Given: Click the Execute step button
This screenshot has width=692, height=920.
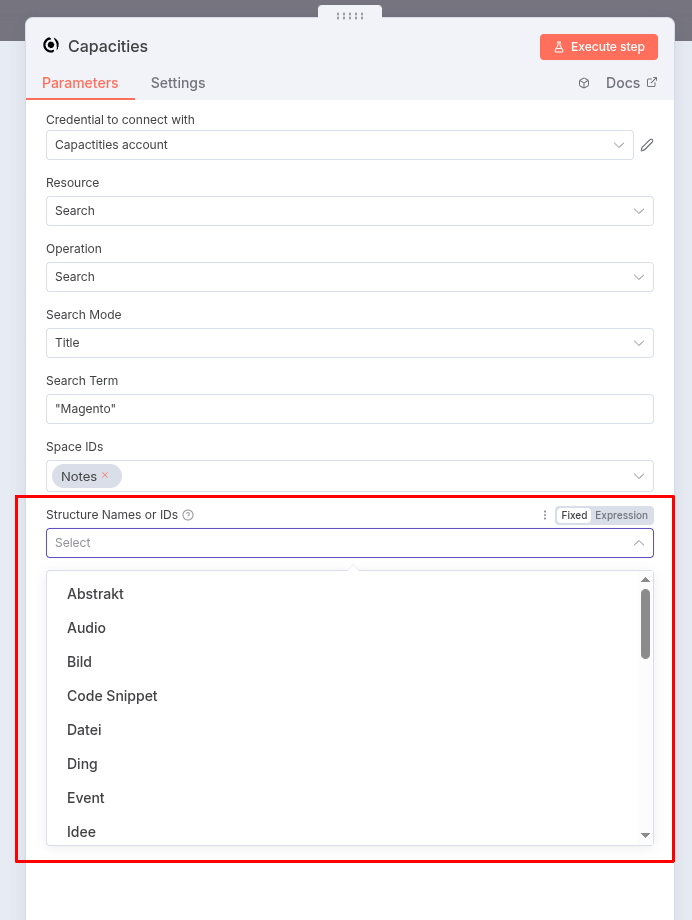Looking at the screenshot, I should pos(598,47).
